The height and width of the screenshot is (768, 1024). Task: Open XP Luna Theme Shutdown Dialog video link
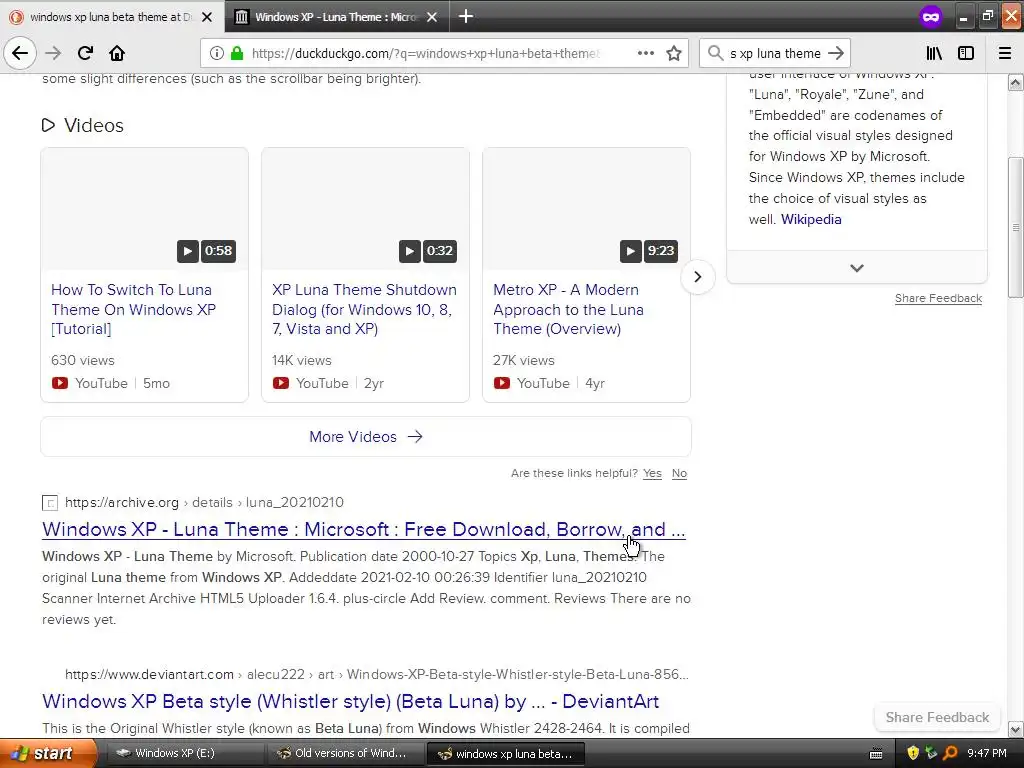click(x=364, y=310)
